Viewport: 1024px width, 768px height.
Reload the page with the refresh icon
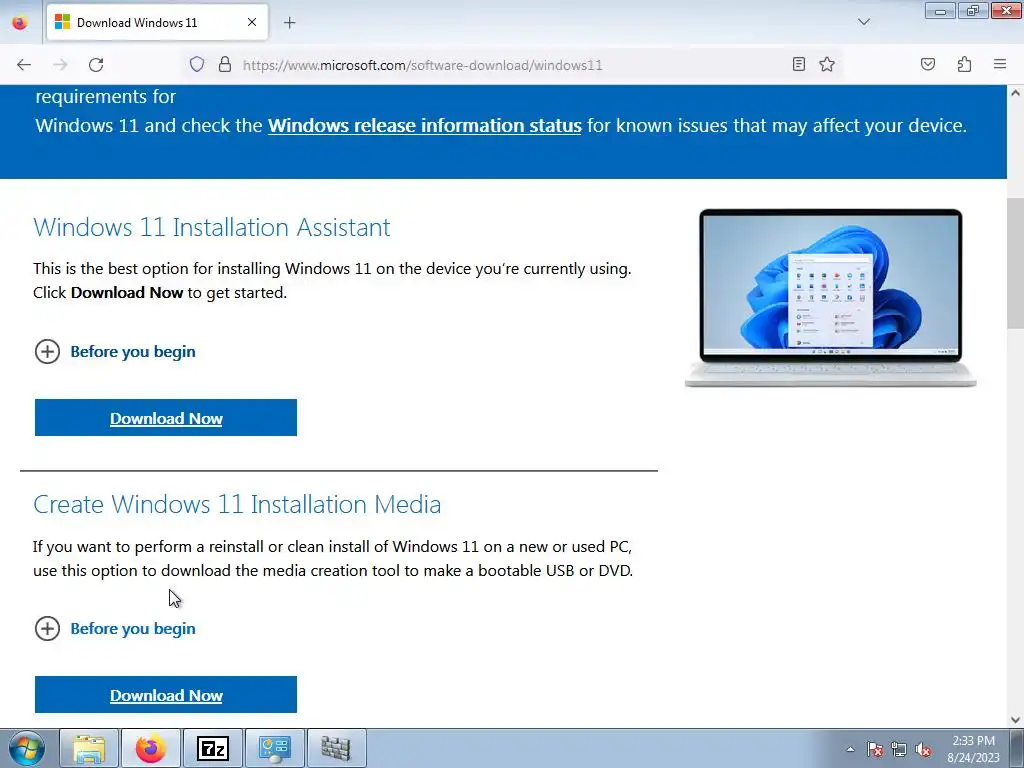(96, 65)
